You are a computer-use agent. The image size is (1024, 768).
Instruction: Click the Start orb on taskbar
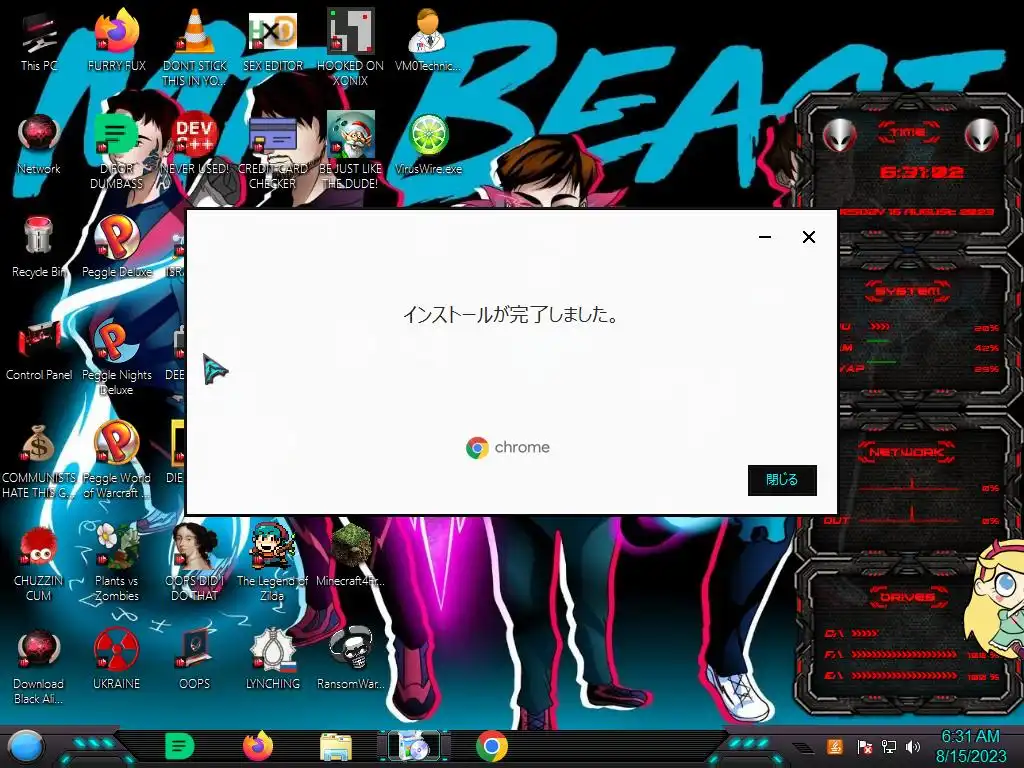[x=25, y=747]
